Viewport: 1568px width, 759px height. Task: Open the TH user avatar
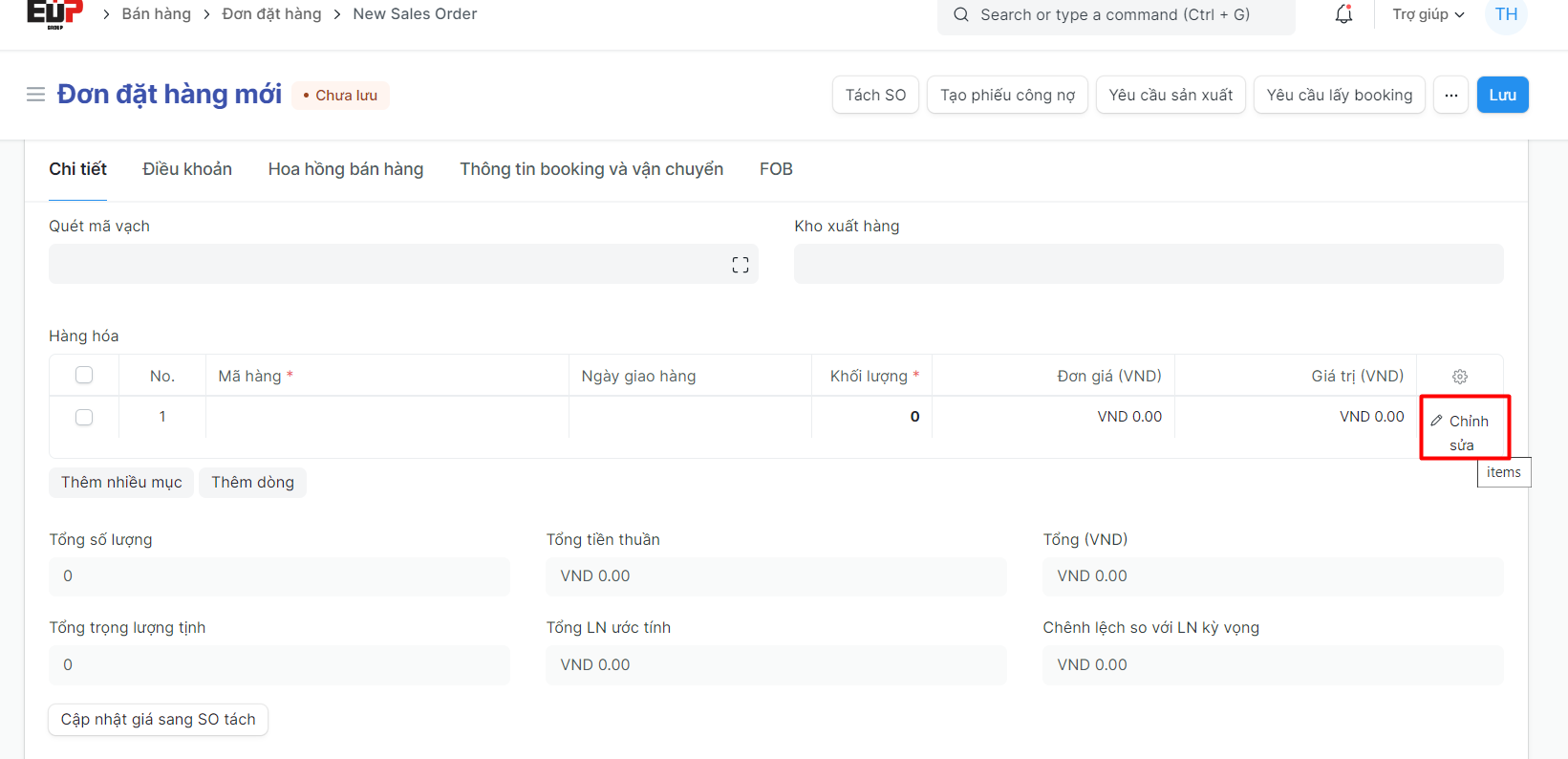tap(1506, 14)
